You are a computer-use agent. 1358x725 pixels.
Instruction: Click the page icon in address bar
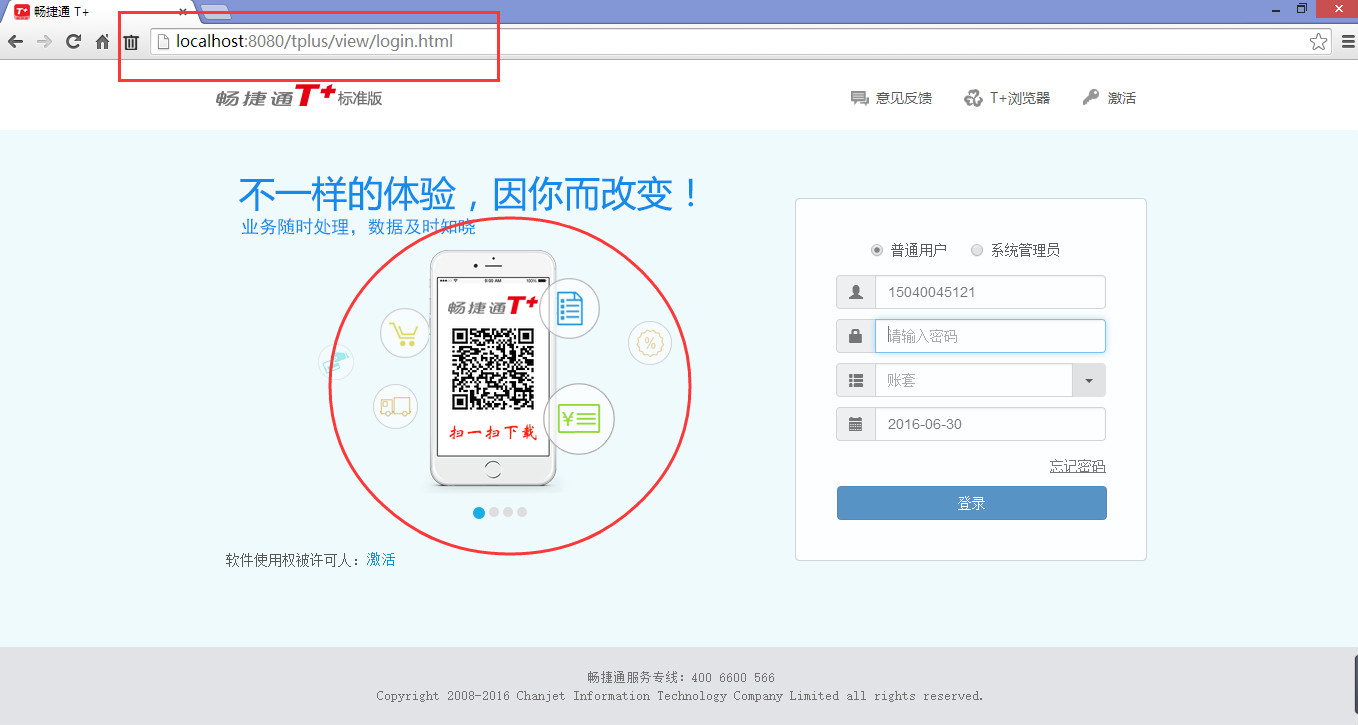163,42
